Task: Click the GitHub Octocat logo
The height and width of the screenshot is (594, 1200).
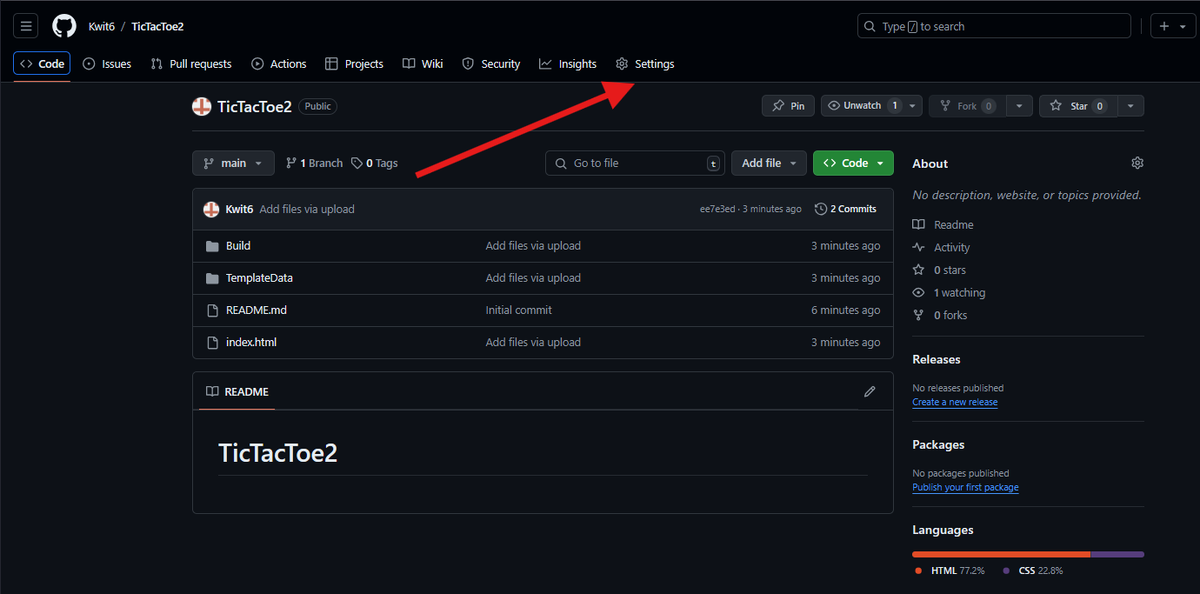Action: [64, 26]
